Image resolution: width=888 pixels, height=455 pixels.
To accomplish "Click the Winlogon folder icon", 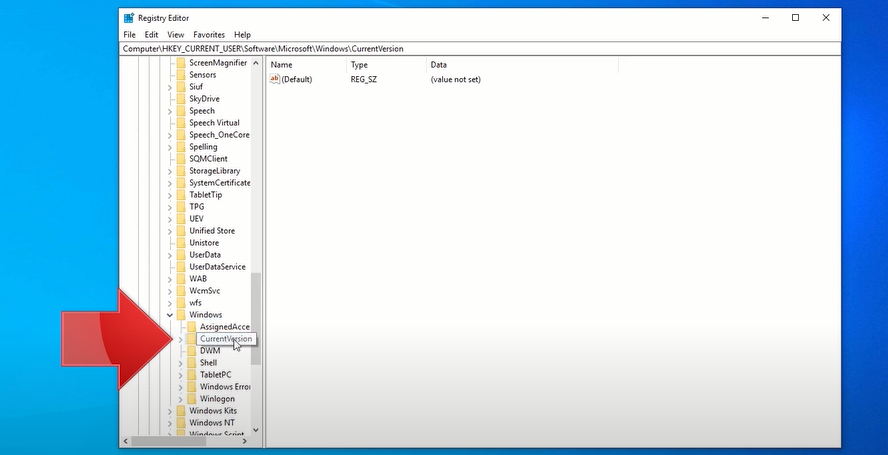I will (x=191, y=399).
